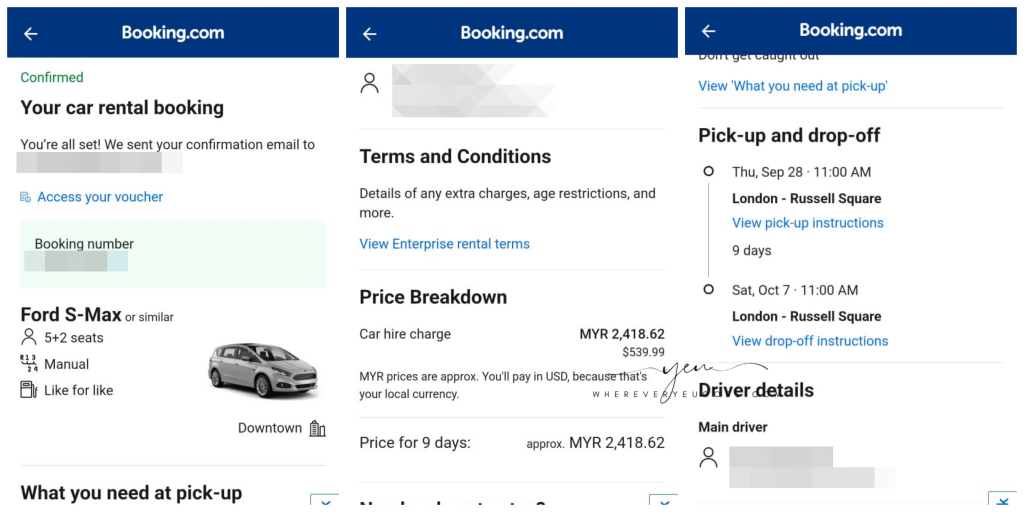Image resolution: width=1024 pixels, height=512 pixels.
Task: Click the main driver person icon
Action: tap(708, 457)
